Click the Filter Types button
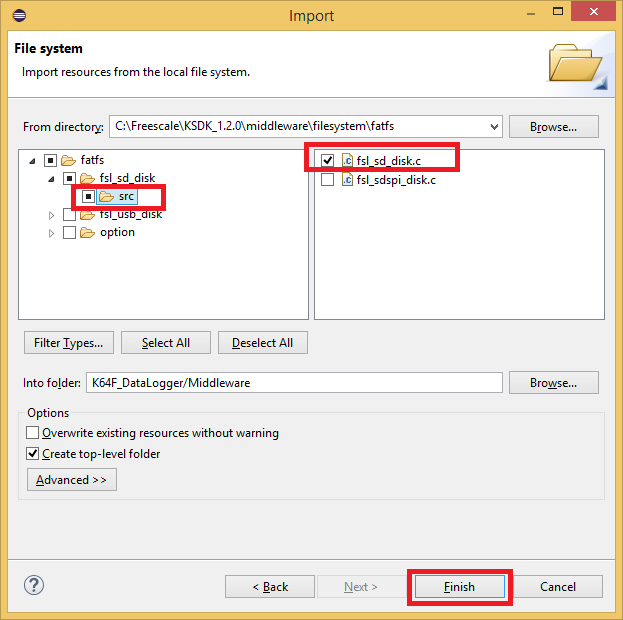Viewport: 623px width, 620px height. click(x=68, y=343)
